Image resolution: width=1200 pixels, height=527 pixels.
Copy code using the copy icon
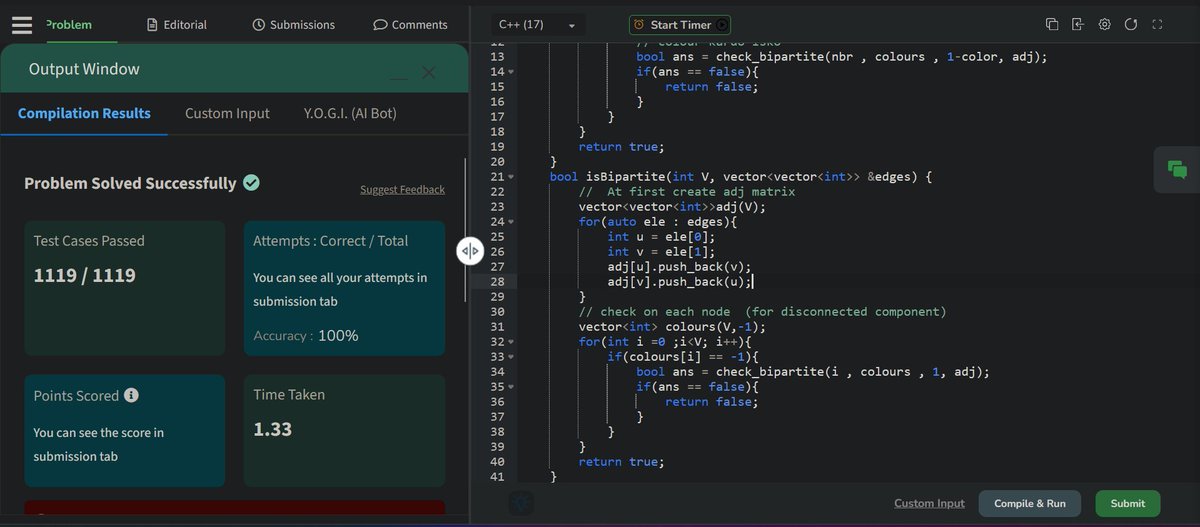[x=1052, y=24]
